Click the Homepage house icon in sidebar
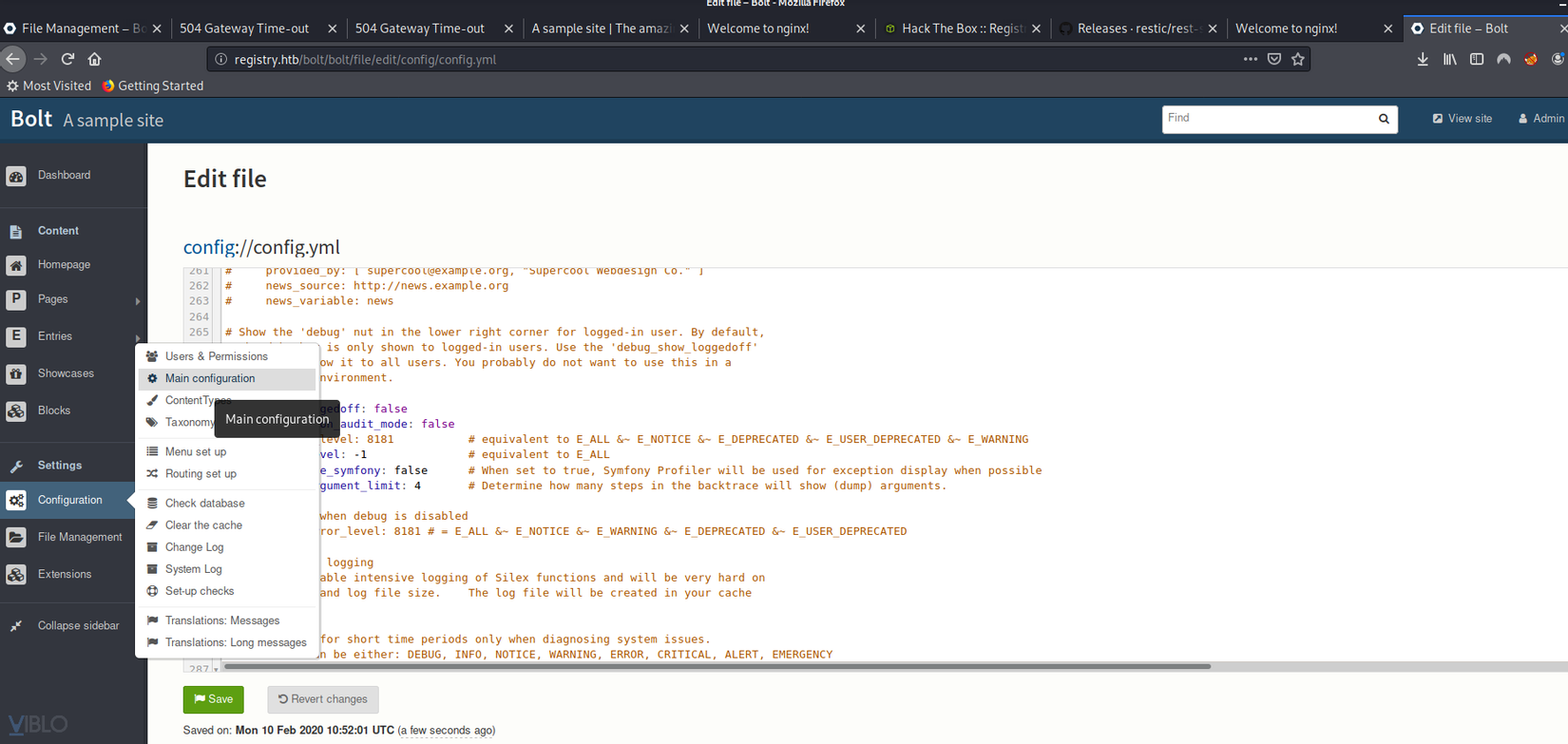Image resolution: width=1568 pixels, height=744 pixels. (16, 265)
